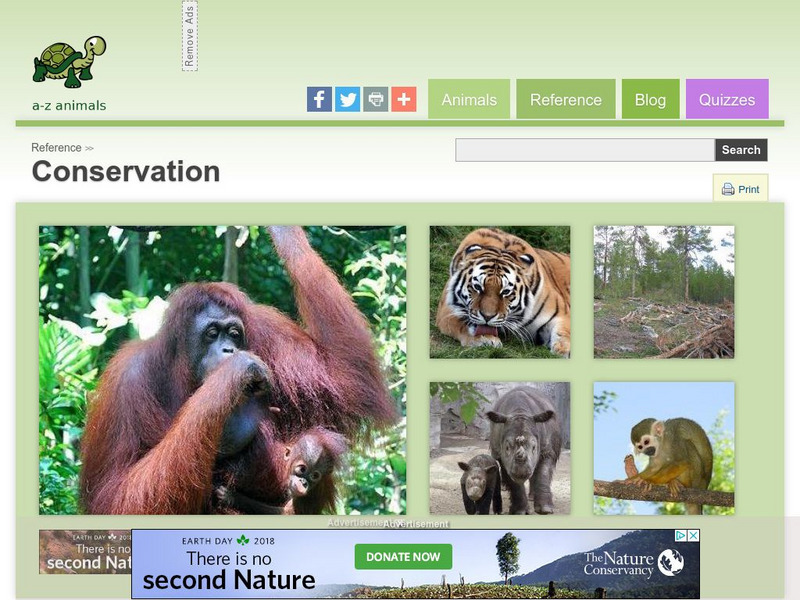Viewport: 800px width, 600px height.
Task: Click the printer icon beside Print
Action: point(728,189)
